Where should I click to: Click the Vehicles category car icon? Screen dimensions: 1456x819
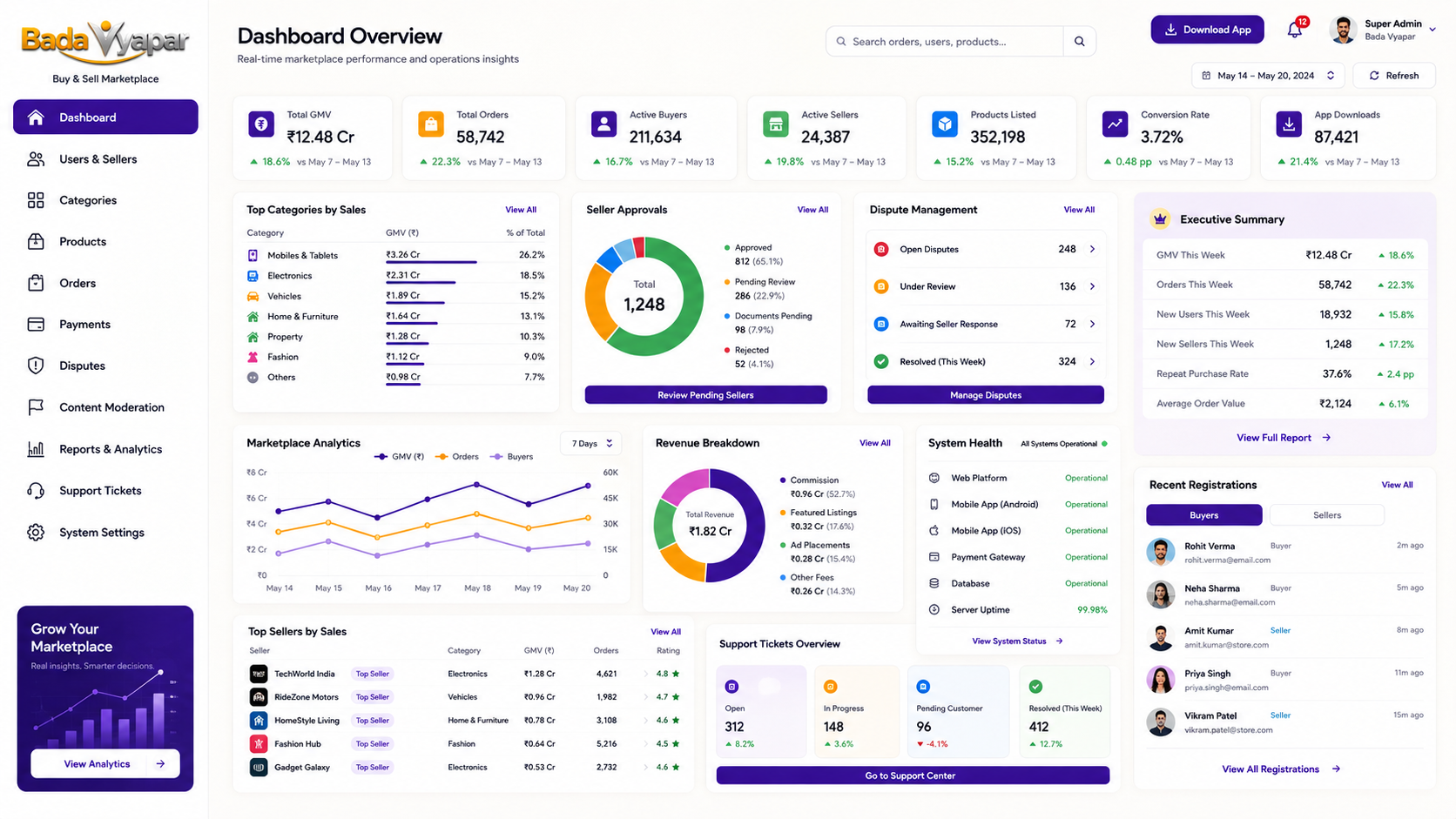[x=253, y=296]
